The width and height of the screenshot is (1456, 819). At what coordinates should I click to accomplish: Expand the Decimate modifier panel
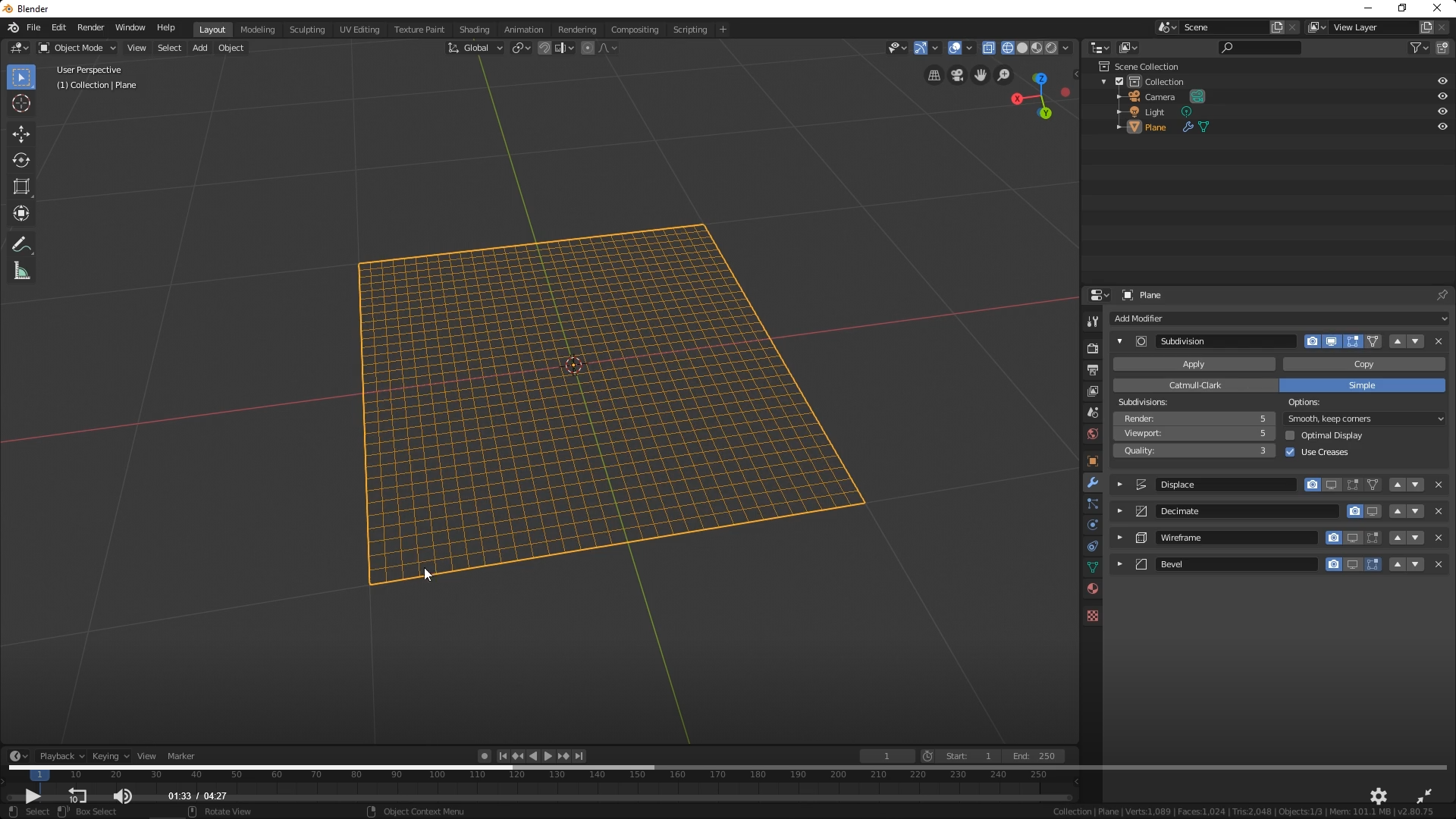(1119, 511)
